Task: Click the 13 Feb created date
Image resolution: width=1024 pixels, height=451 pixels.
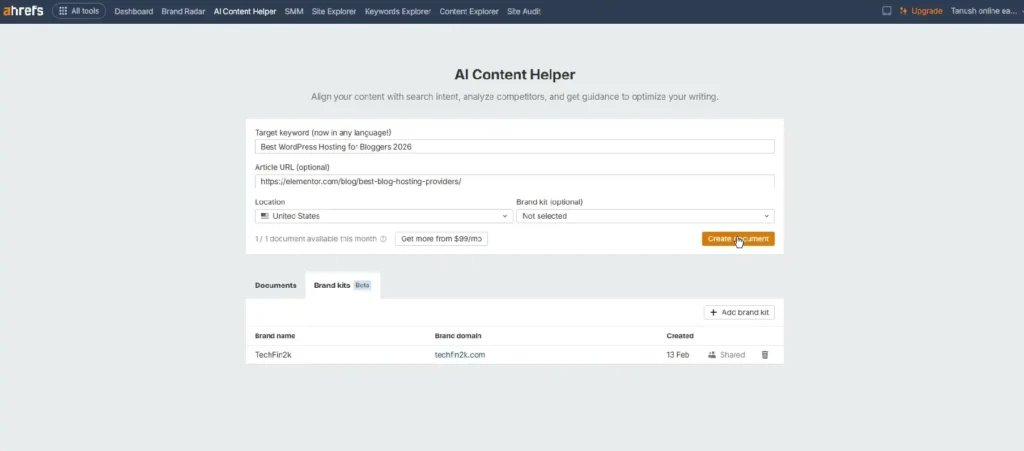Action: coord(678,355)
